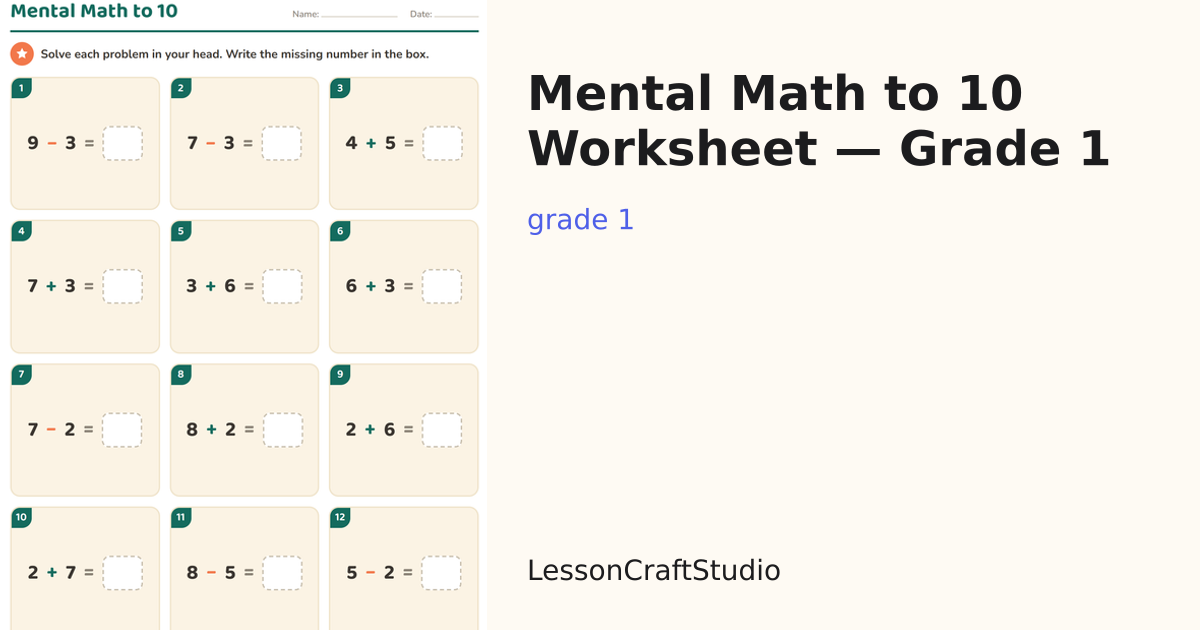Viewport: 1200px width, 630px height.
Task: Click the Date line on worksheet
Action: pos(456,15)
